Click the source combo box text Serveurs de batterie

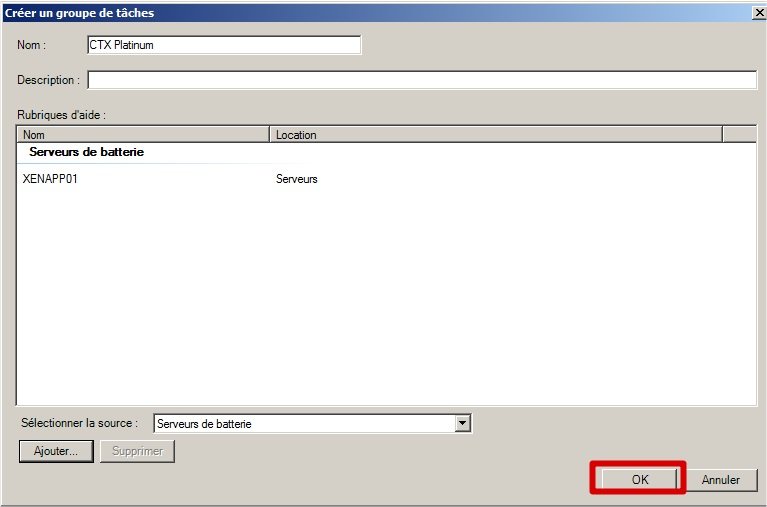[x=303, y=423]
